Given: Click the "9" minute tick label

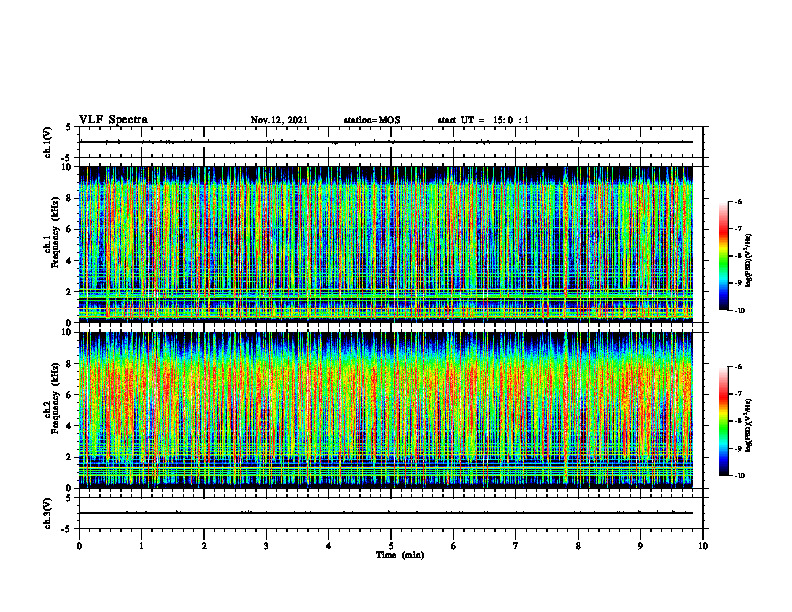Looking at the screenshot, I should (640, 546).
